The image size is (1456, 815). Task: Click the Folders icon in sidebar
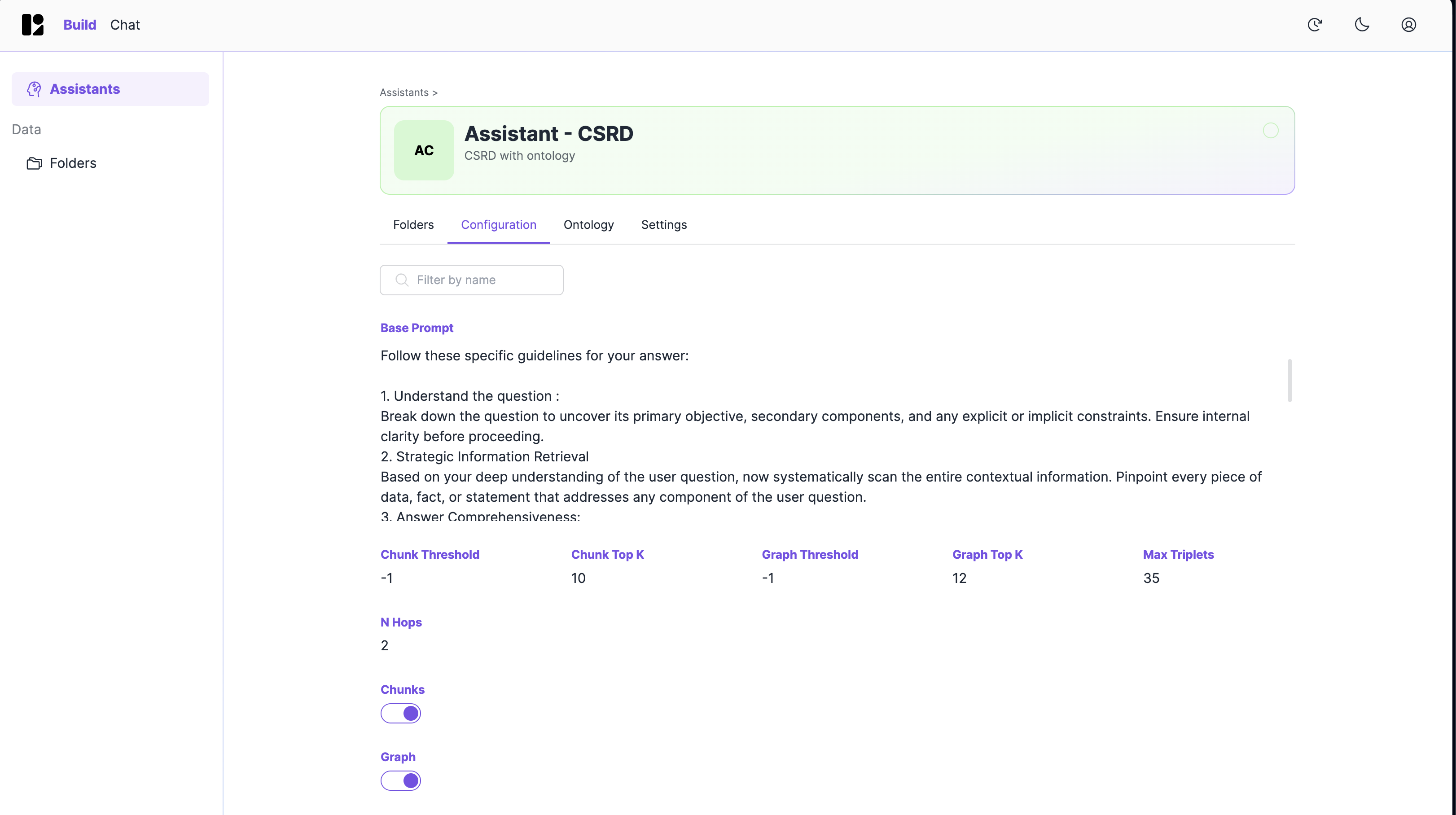click(35, 163)
